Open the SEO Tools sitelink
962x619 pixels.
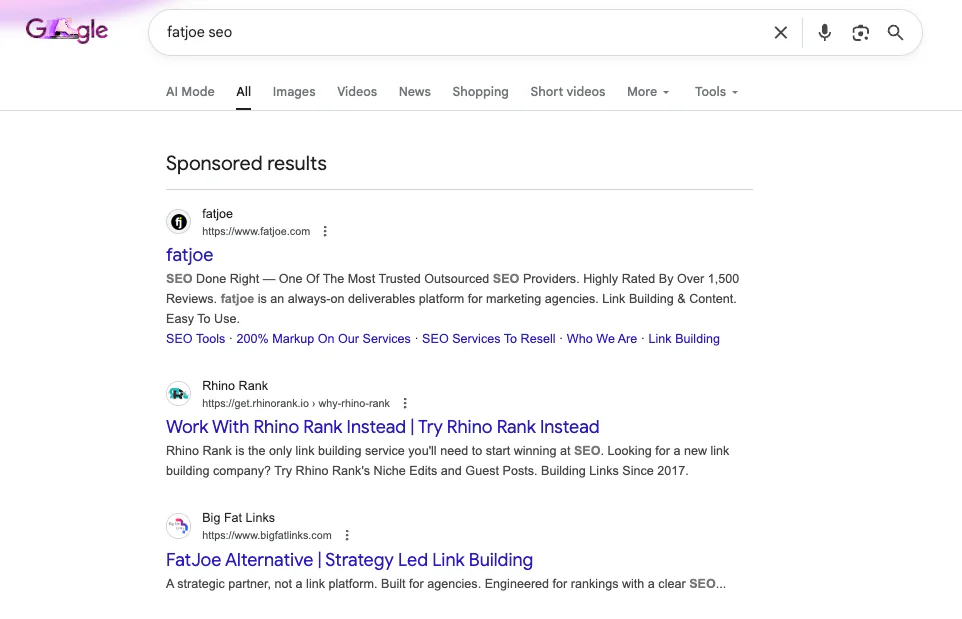click(195, 339)
